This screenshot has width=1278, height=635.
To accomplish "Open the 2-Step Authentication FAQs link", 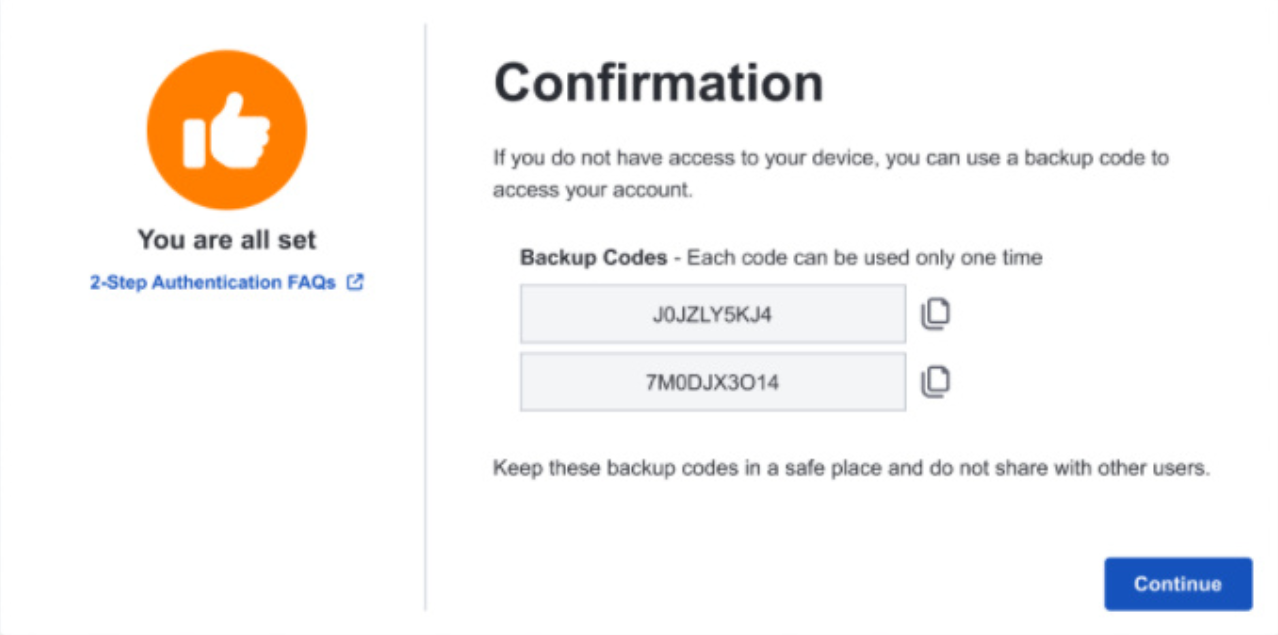I will (x=213, y=282).
